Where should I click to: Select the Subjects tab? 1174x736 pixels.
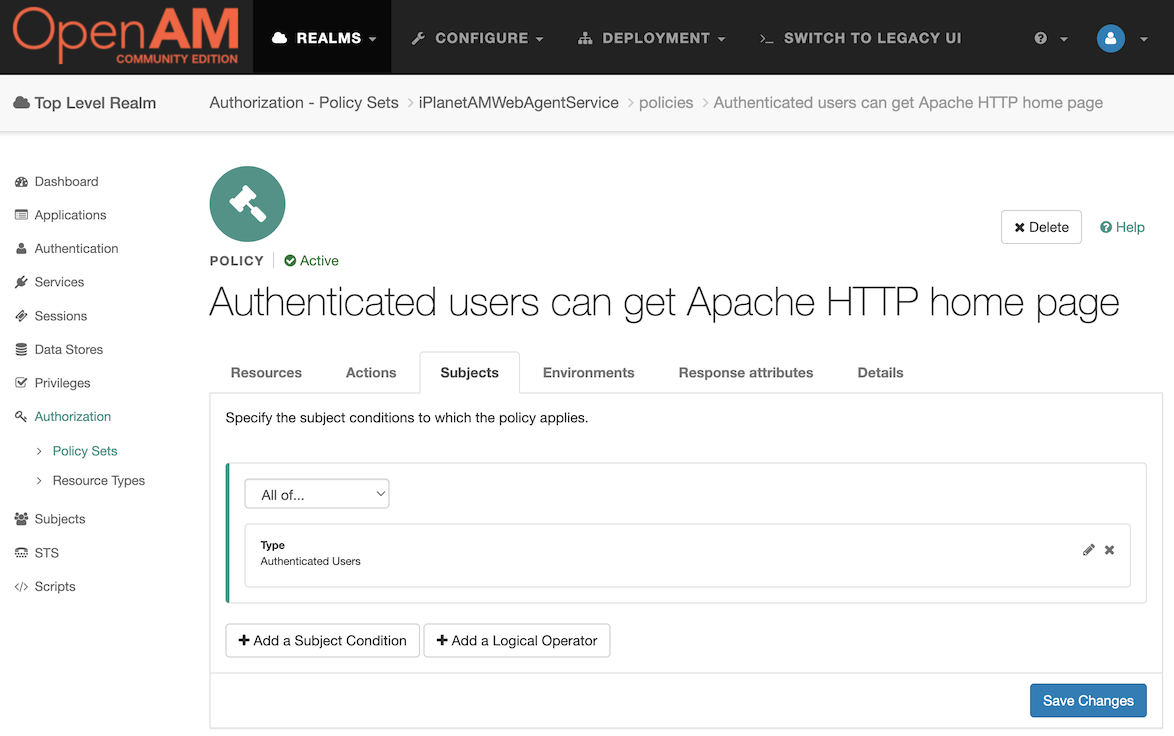[469, 373]
